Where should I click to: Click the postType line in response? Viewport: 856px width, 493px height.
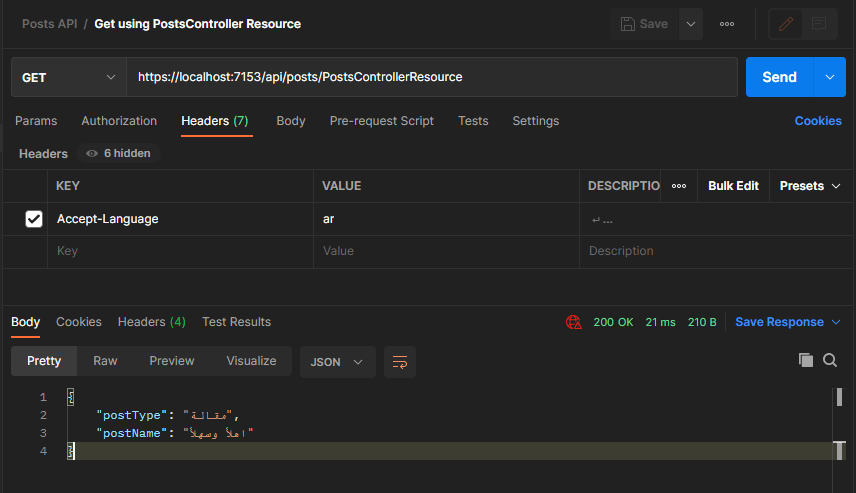point(168,415)
